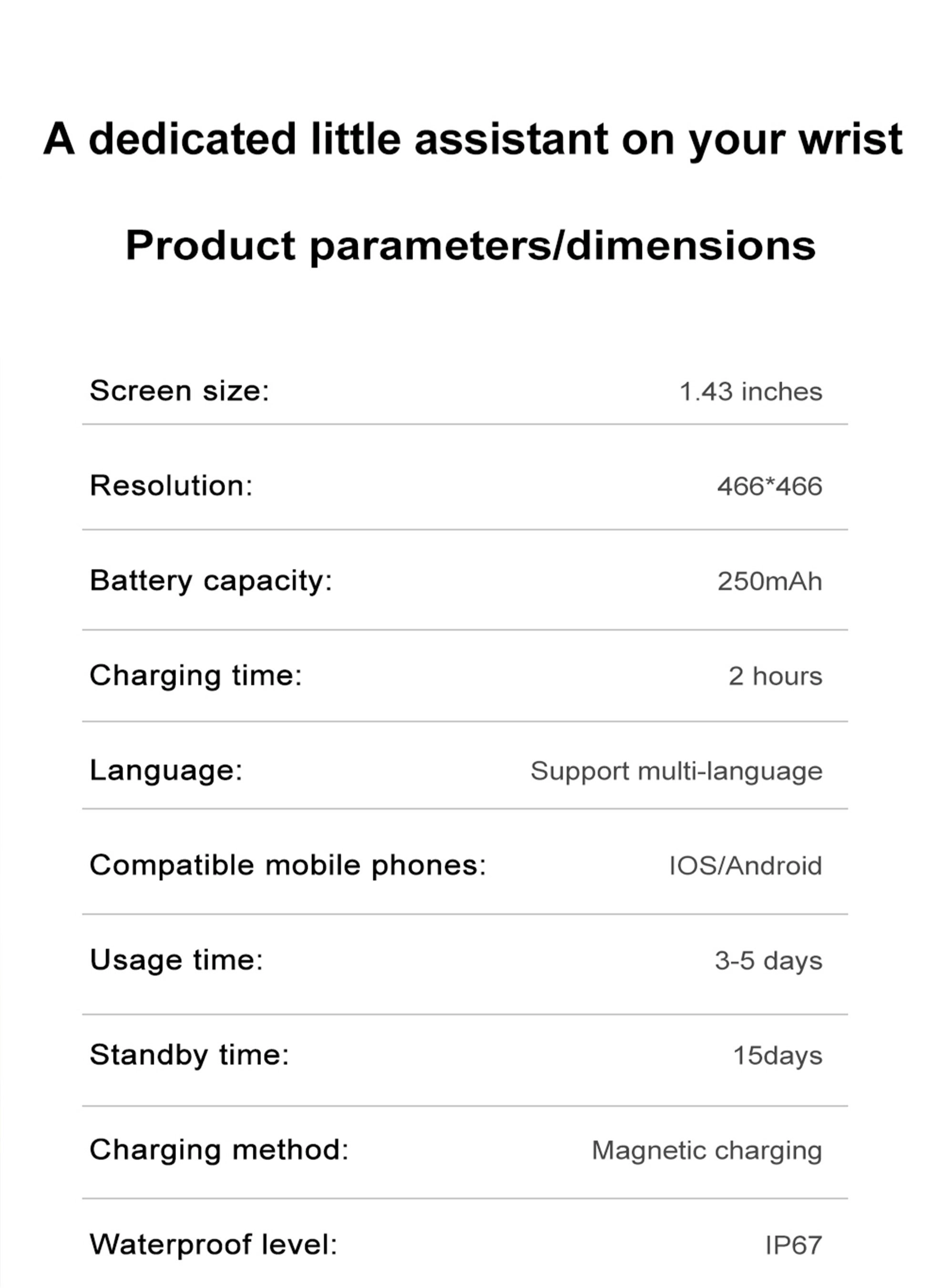The image size is (944, 1288).
Task: Click the "Support multi-language" text
Action: pyautogui.click(x=676, y=771)
